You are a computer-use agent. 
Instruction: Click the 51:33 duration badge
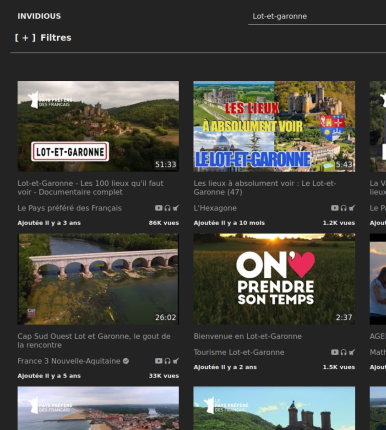[166, 164]
